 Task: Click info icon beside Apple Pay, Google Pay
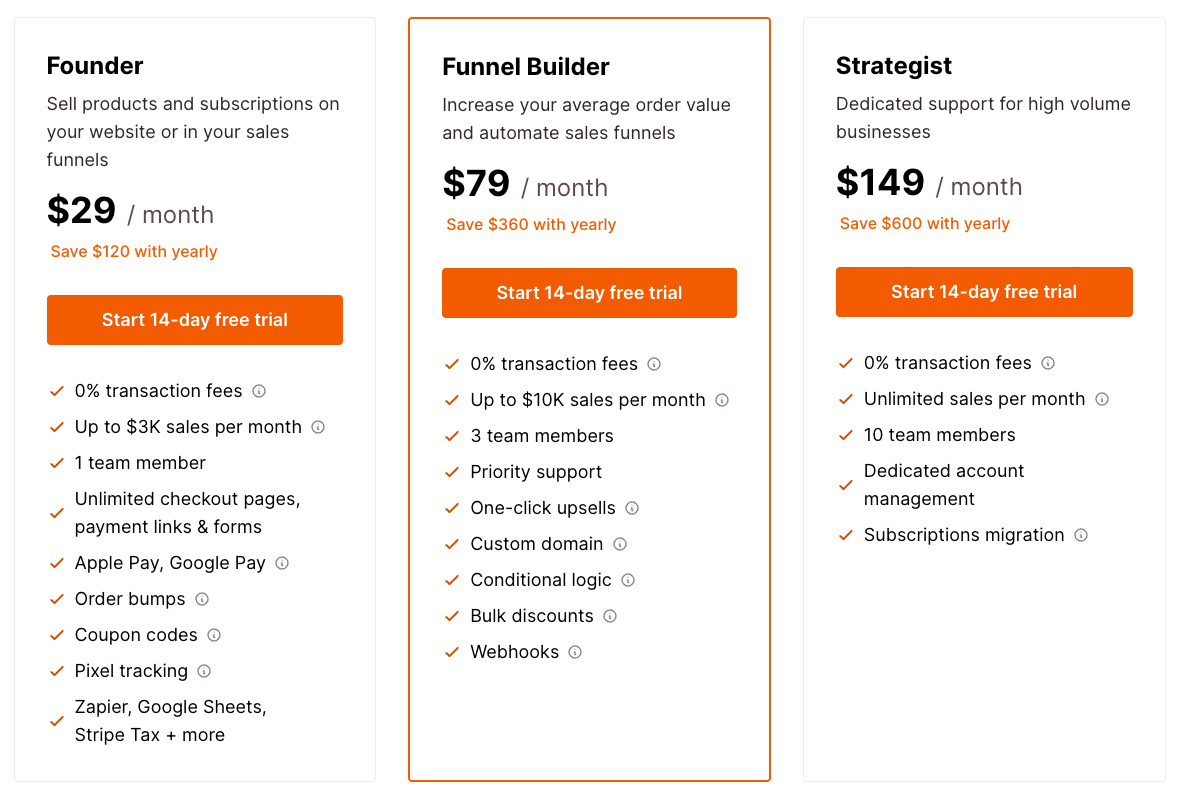(282, 563)
